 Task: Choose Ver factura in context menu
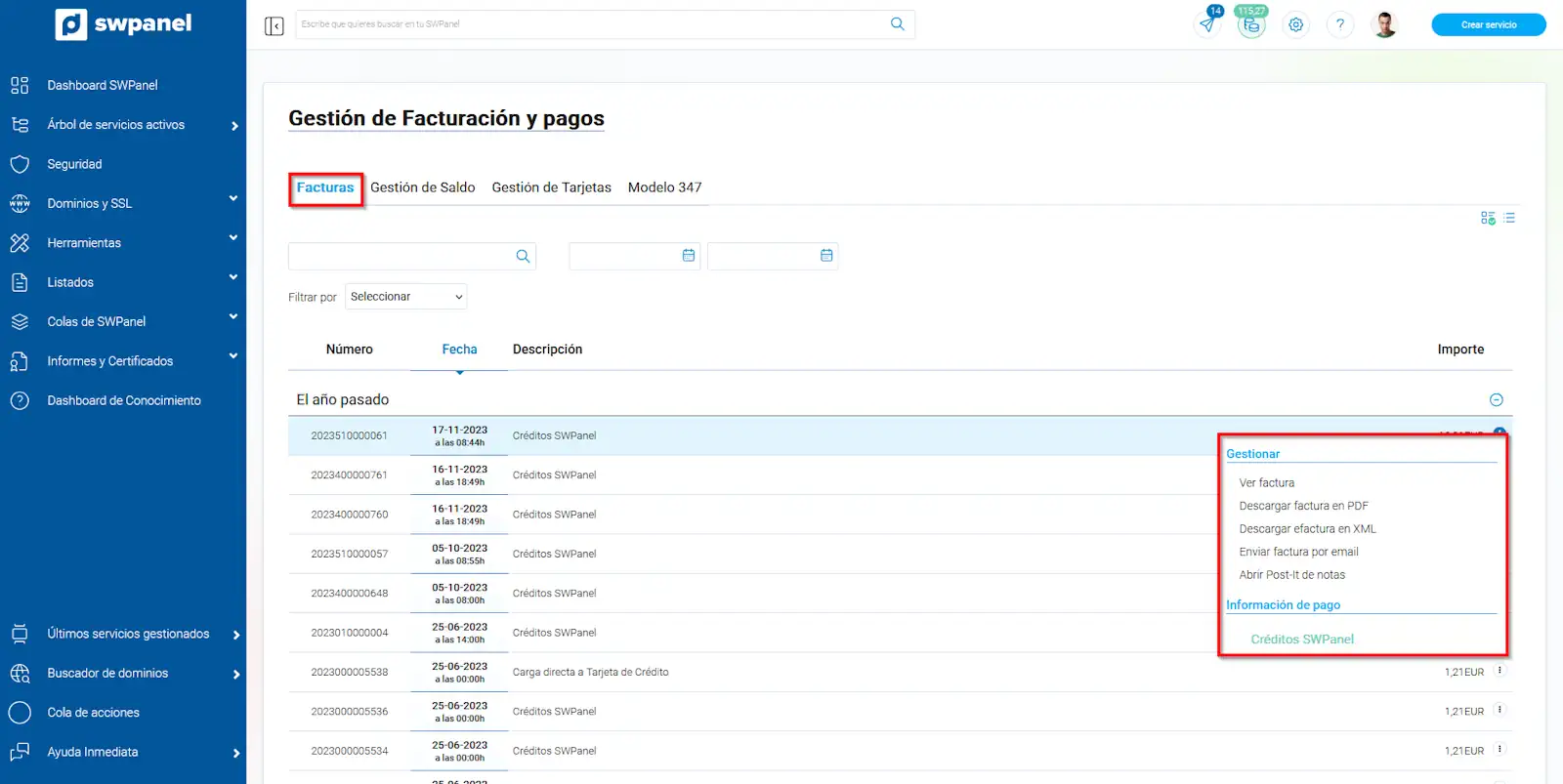pos(1267,482)
